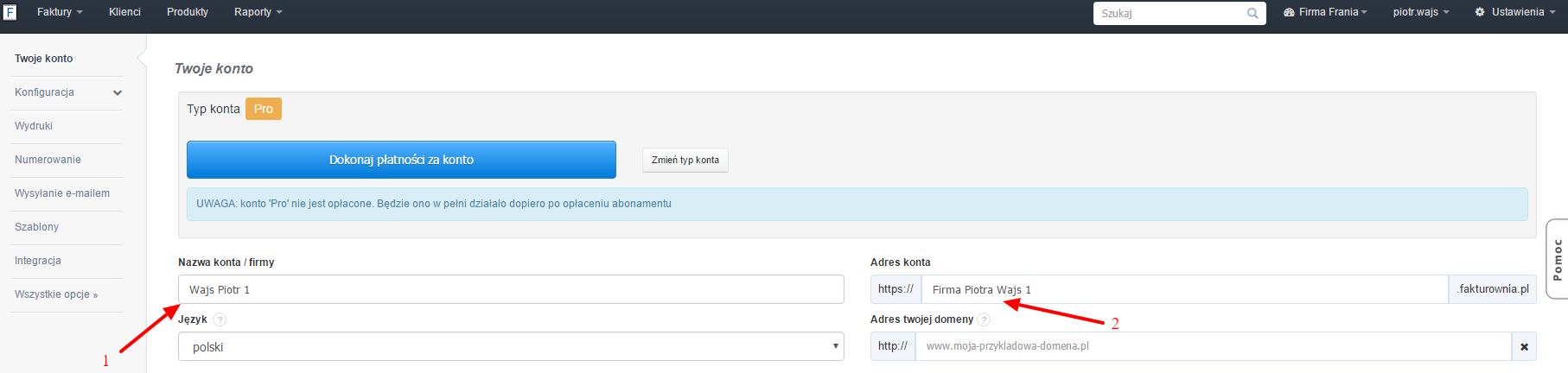Show Wszystkie opcje link
The height and width of the screenshot is (373, 1568).
(56, 294)
